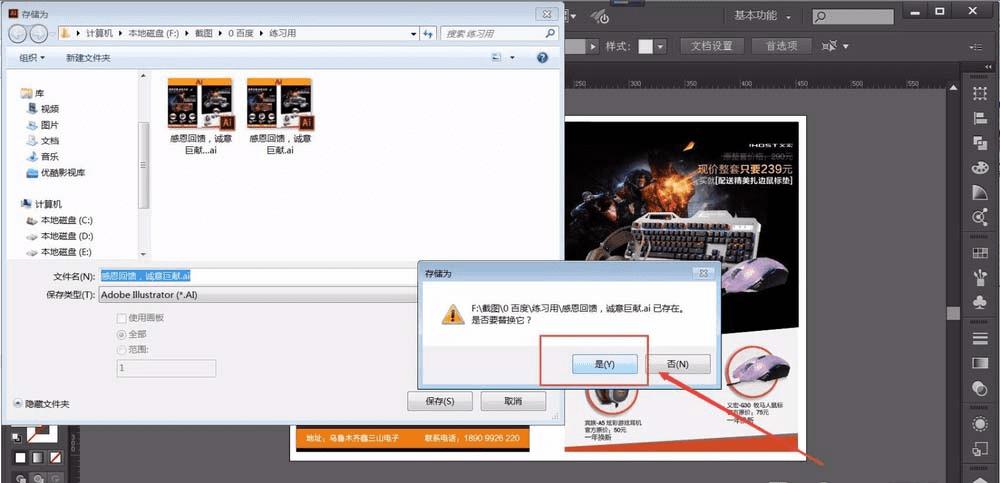Viewport: 1000px width, 483px height.
Task: Open the control bar panel menu icon
Action: coord(976,47)
